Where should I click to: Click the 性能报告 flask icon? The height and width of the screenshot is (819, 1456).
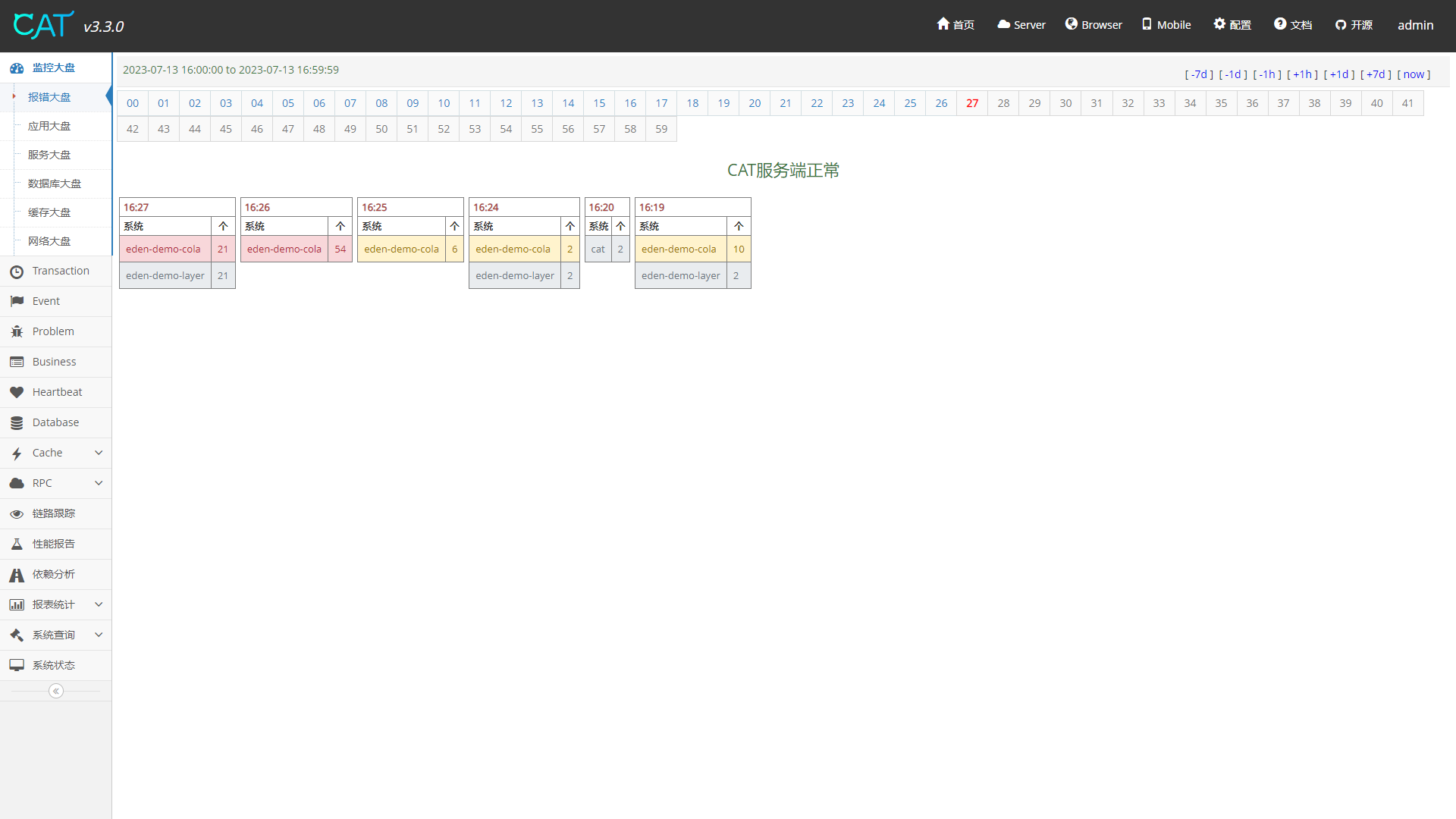pos(17,544)
